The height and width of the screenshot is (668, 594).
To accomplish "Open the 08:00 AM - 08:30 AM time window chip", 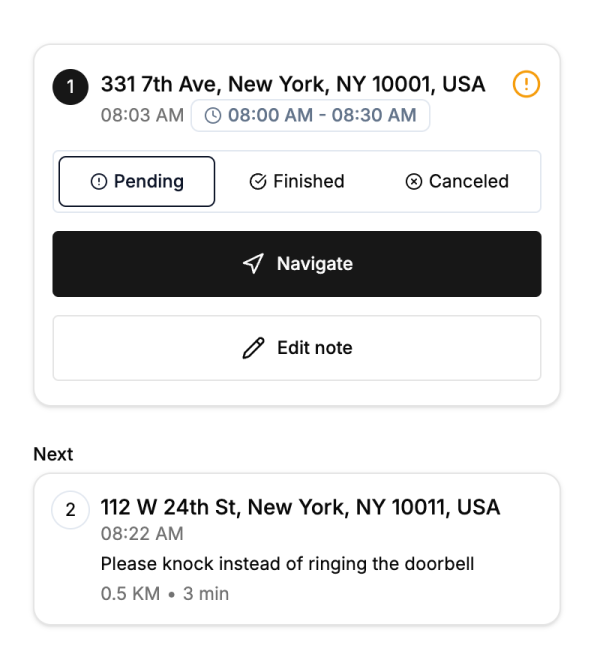I will tap(310, 115).
